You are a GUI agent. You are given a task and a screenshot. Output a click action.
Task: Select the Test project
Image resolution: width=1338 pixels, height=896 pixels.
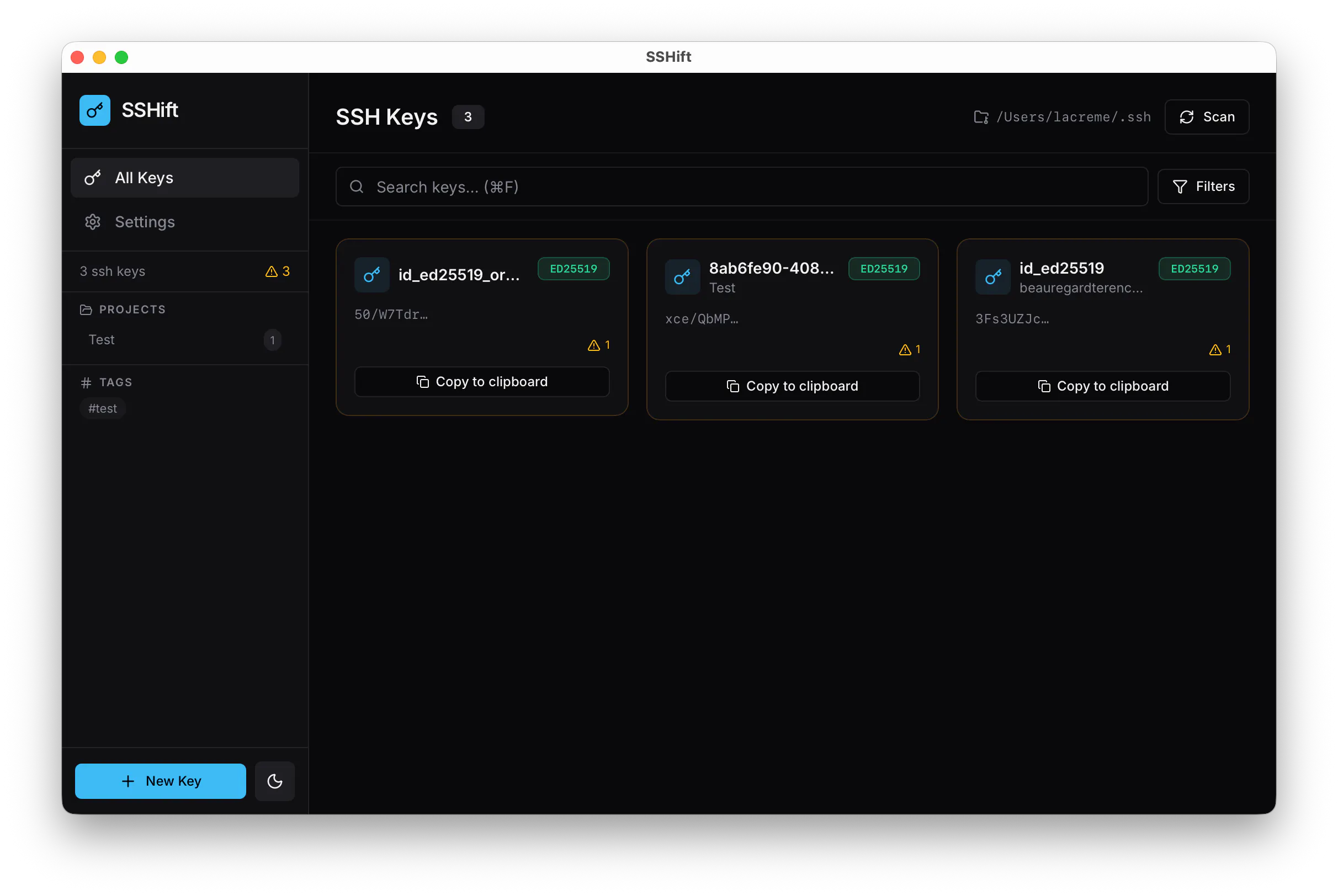[184, 340]
